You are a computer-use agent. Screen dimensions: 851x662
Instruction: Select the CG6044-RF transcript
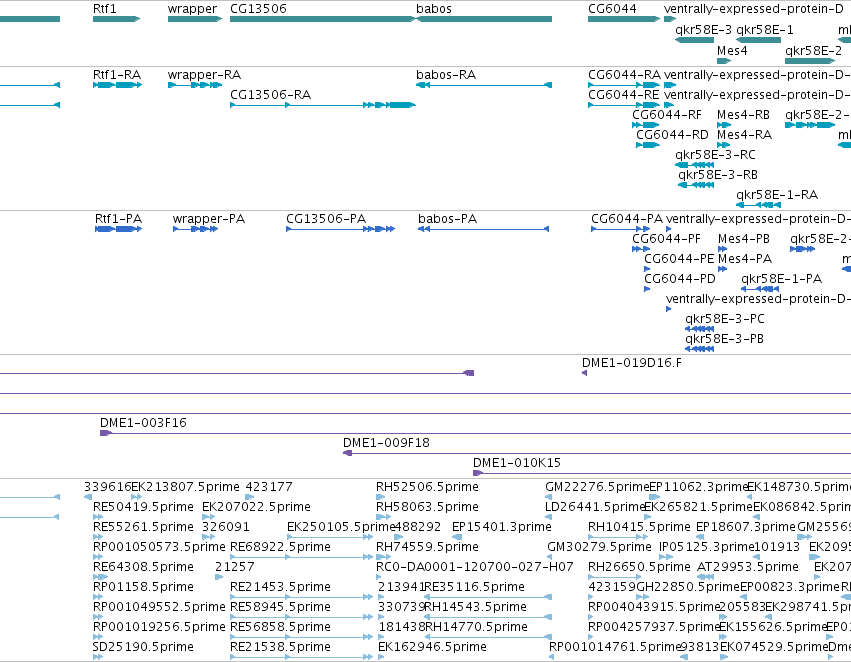click(645, 125)
